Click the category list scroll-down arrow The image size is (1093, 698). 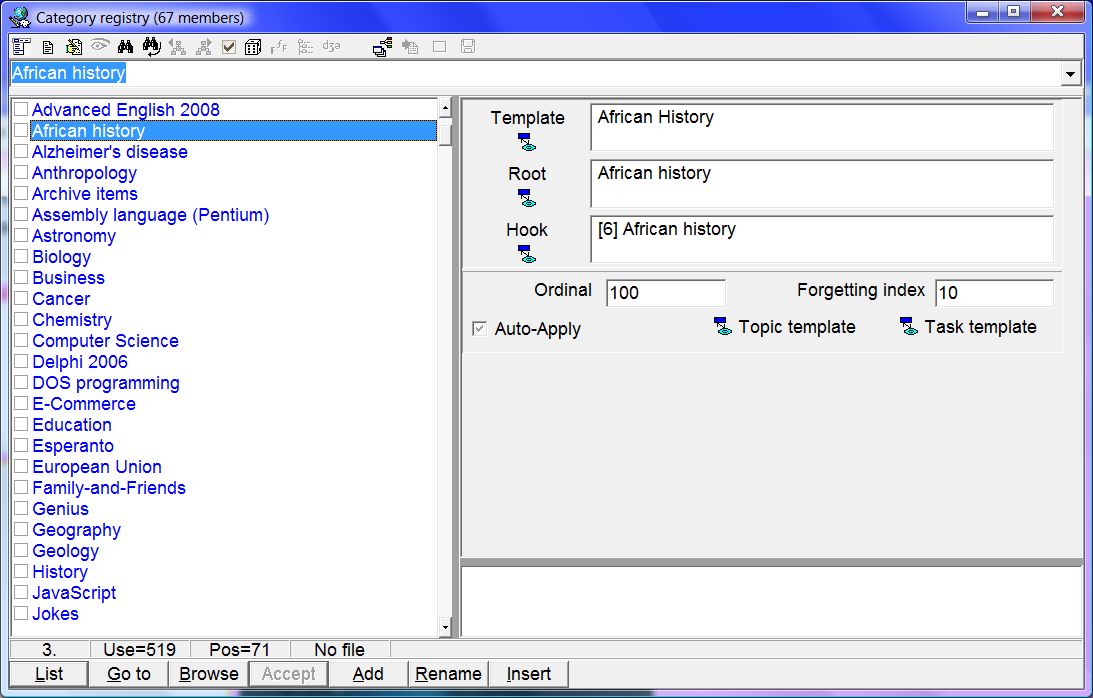tap(445, 628)
